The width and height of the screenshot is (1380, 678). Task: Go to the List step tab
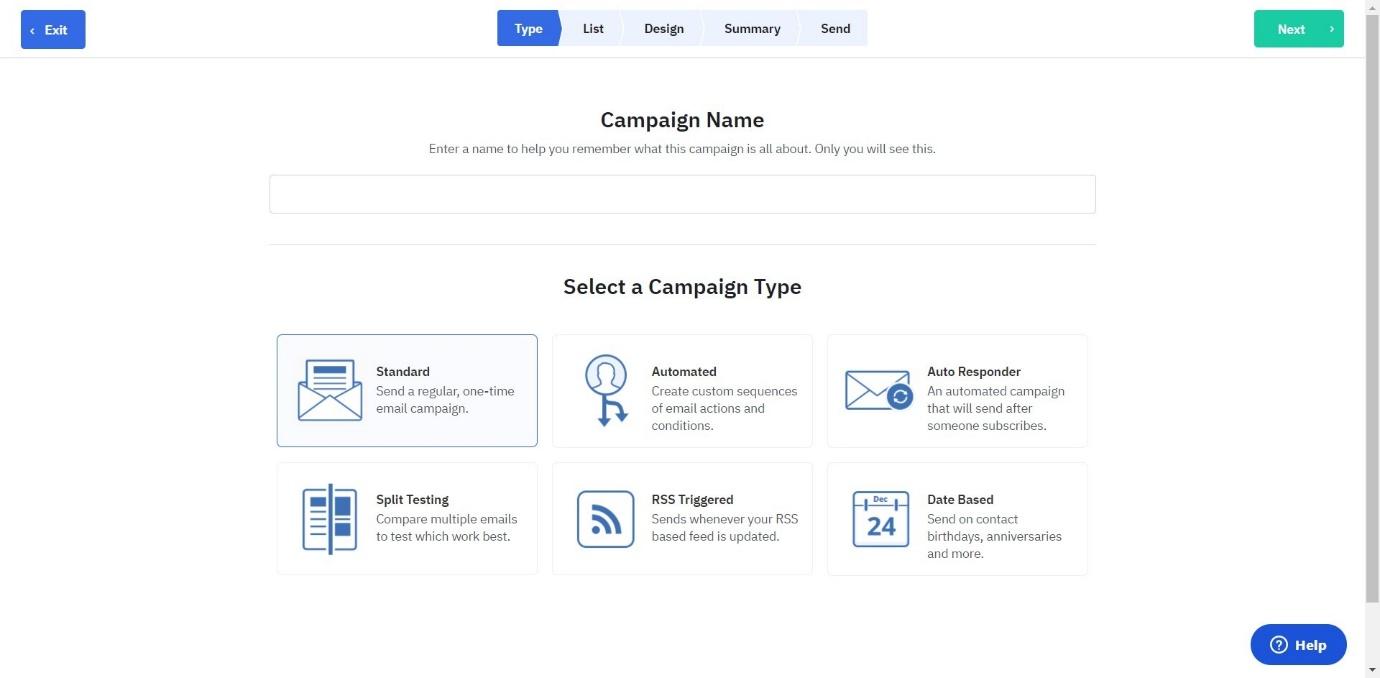click(593, 28)
